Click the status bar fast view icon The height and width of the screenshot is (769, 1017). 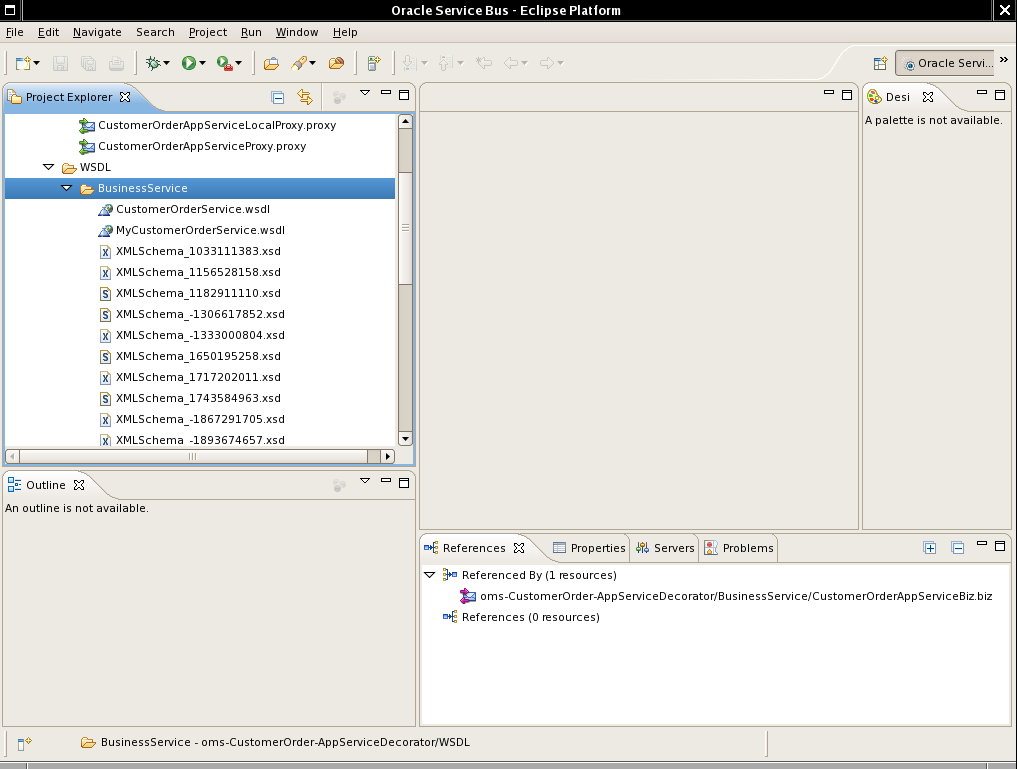pyautogui.click(x=25, y=744)
